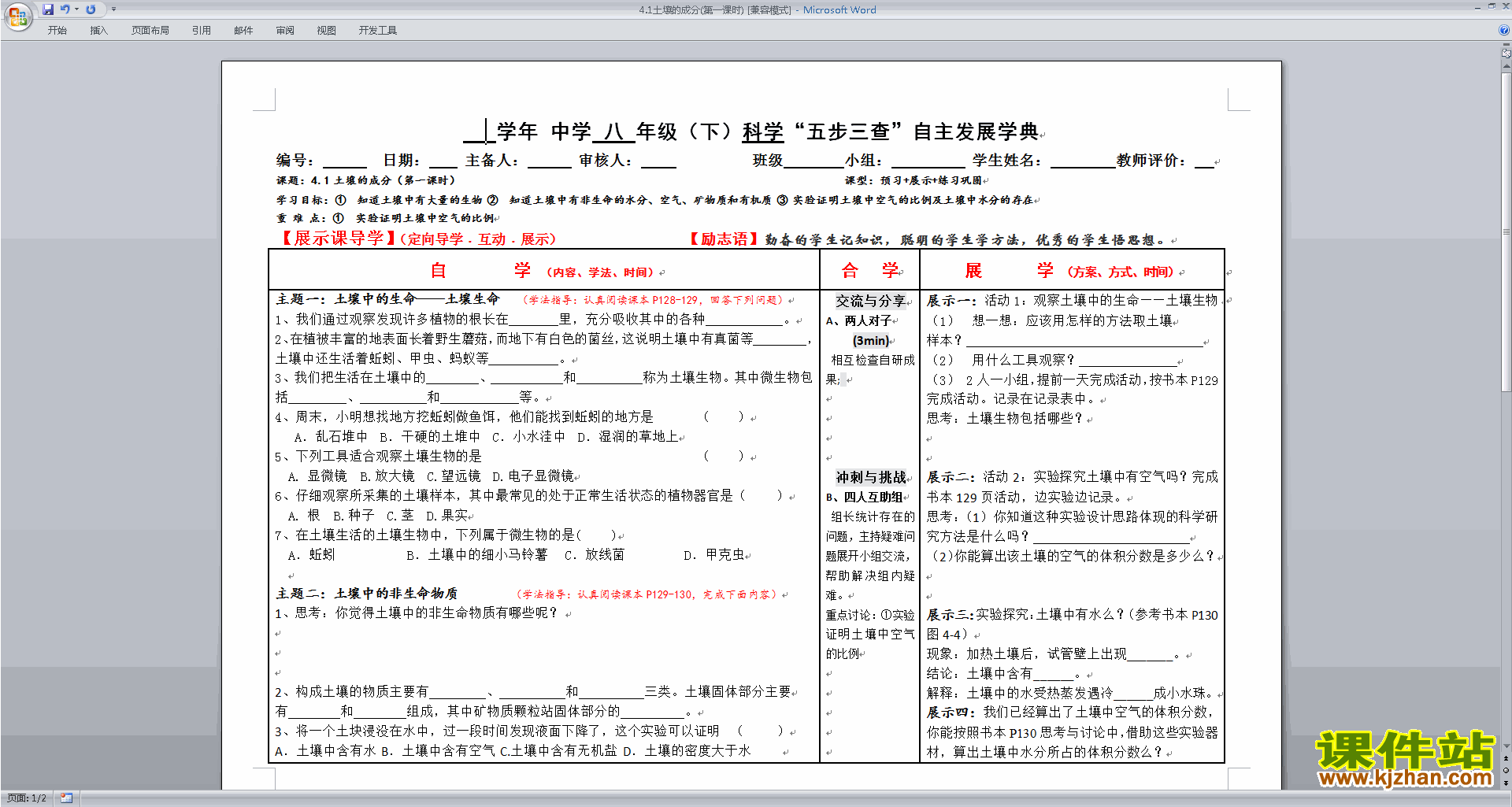Expand the undo history dropdown arrow

point(76,9)
